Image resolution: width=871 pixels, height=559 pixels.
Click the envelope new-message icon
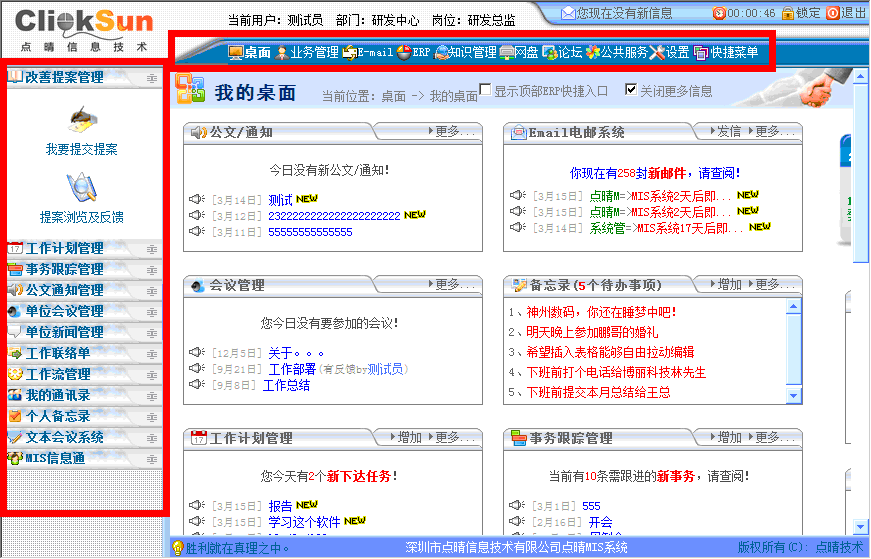pos(568,13)
